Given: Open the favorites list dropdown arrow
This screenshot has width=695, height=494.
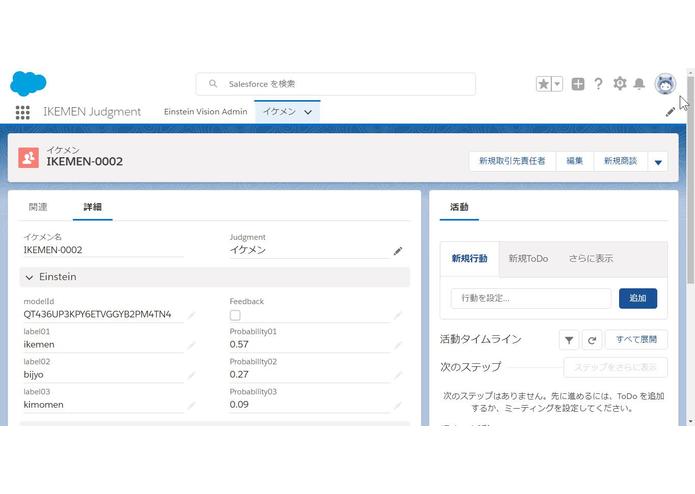Looking at the screenshot, I should 557,84.
